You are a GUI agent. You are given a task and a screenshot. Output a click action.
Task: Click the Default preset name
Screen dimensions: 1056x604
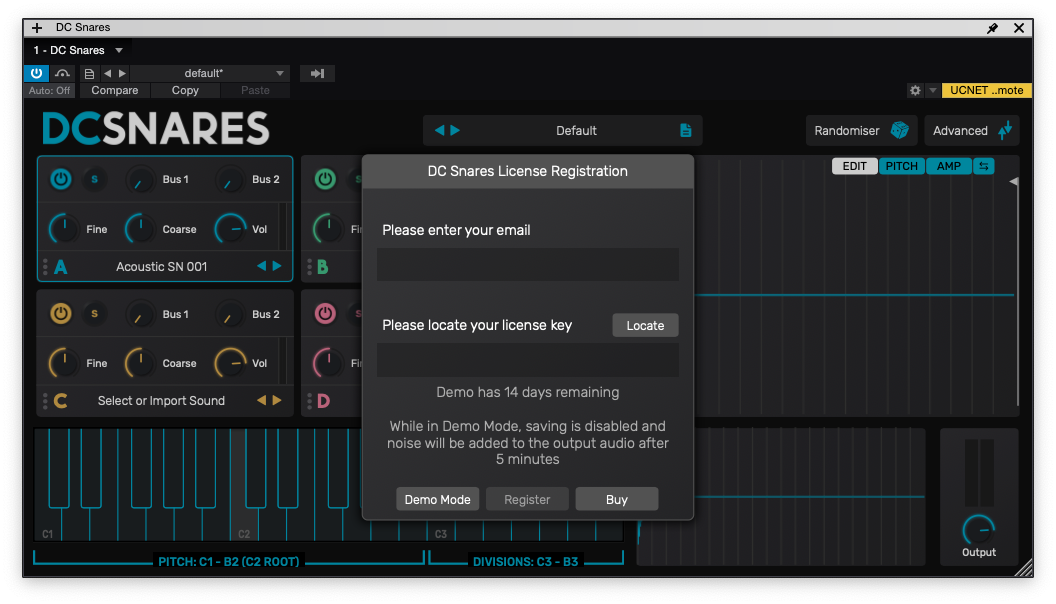coord(576,131)
